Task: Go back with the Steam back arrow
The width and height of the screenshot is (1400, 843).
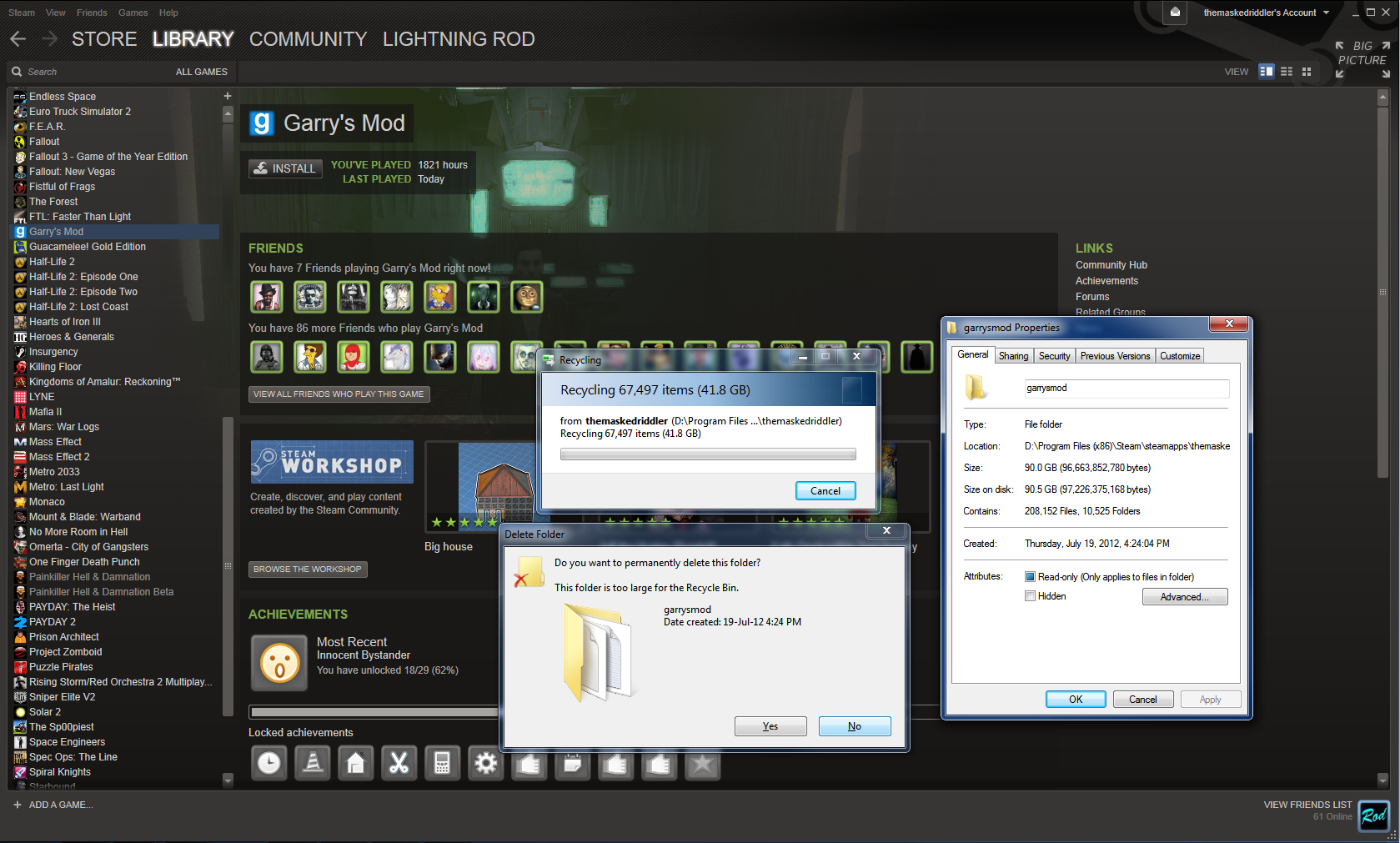Action: [18, 39]
